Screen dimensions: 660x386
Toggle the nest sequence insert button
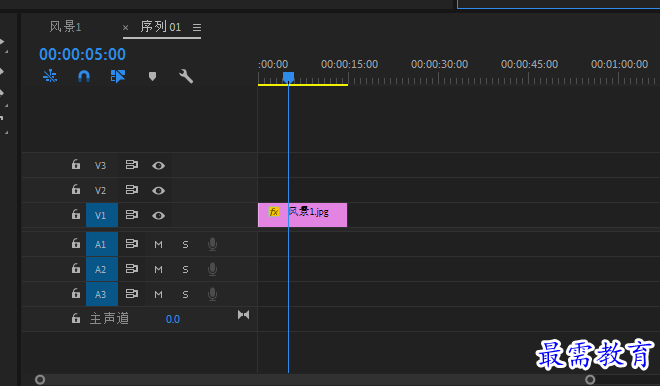click(x=50, y=76)
